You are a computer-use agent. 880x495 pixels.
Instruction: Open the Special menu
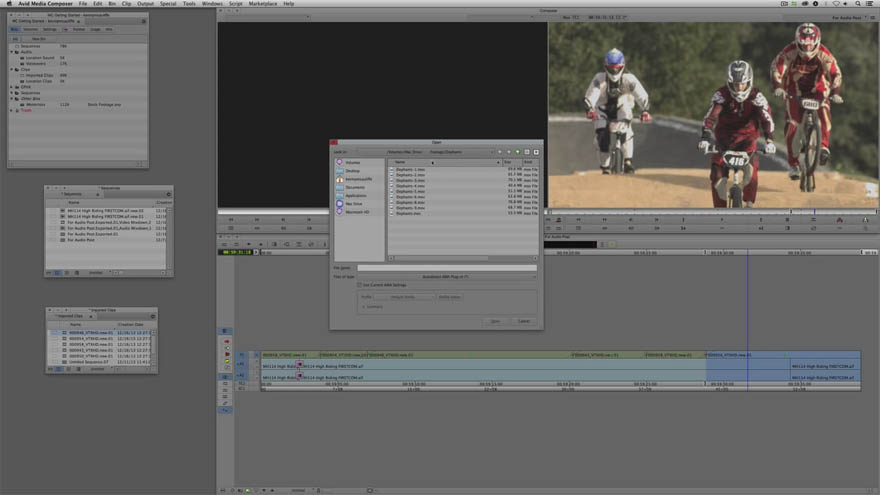pos(168,3)
